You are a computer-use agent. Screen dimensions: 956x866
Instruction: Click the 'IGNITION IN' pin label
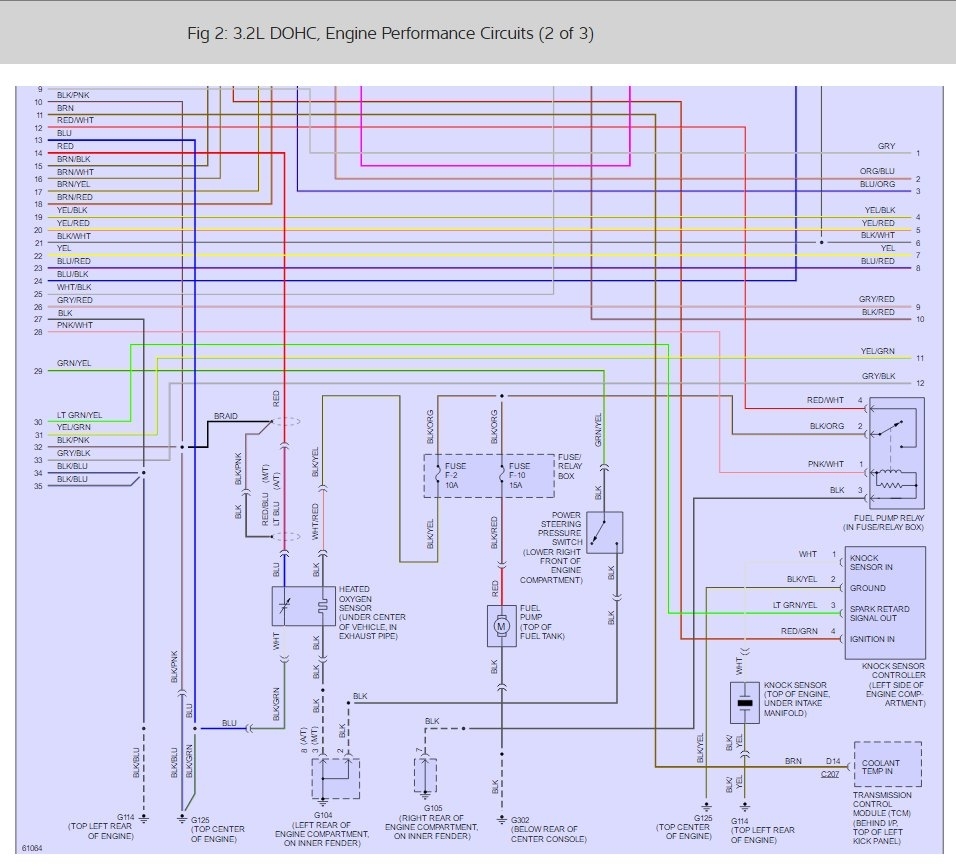(872, 639)
